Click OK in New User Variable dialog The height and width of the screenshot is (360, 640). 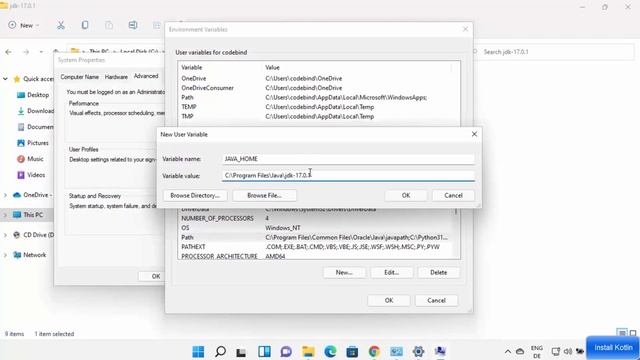406,196
